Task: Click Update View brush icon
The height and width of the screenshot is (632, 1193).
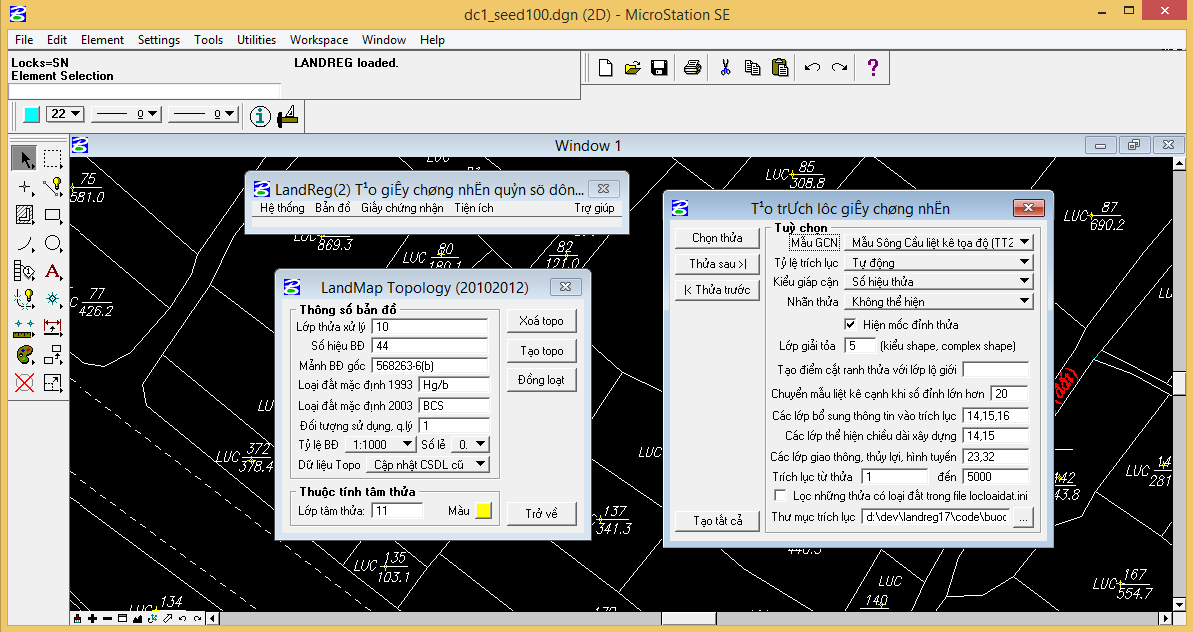Action: click(x=78, y=619)
